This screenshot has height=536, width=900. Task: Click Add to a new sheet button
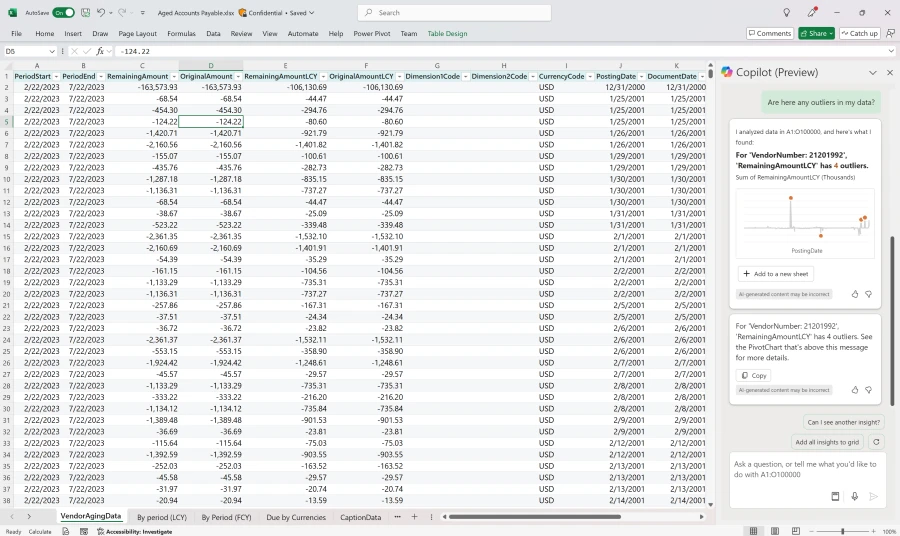(775, 274)
